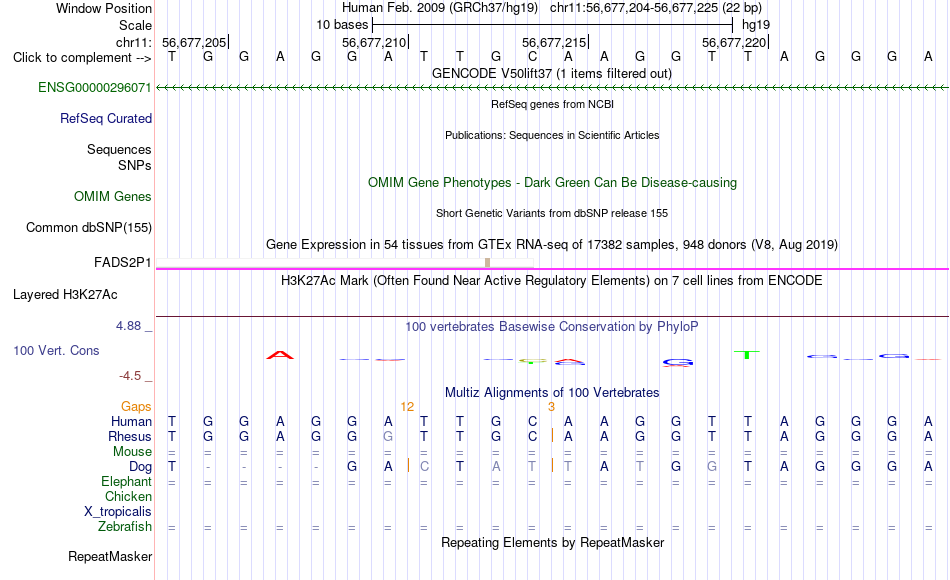Screen dimensions: 950x580
Task: Click the grayed G in Rhesus row
Action: pos(388,436)
